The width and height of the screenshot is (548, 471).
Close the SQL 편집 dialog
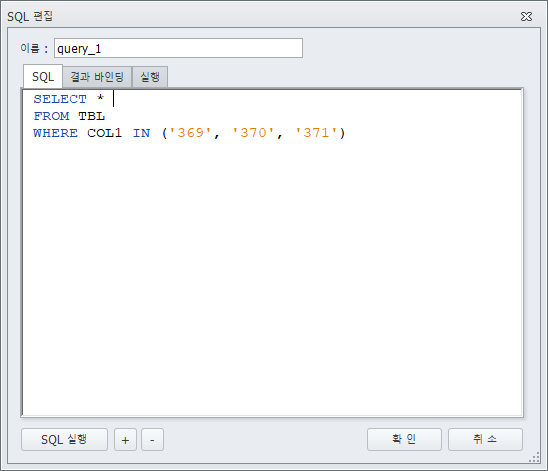point(526,16)
